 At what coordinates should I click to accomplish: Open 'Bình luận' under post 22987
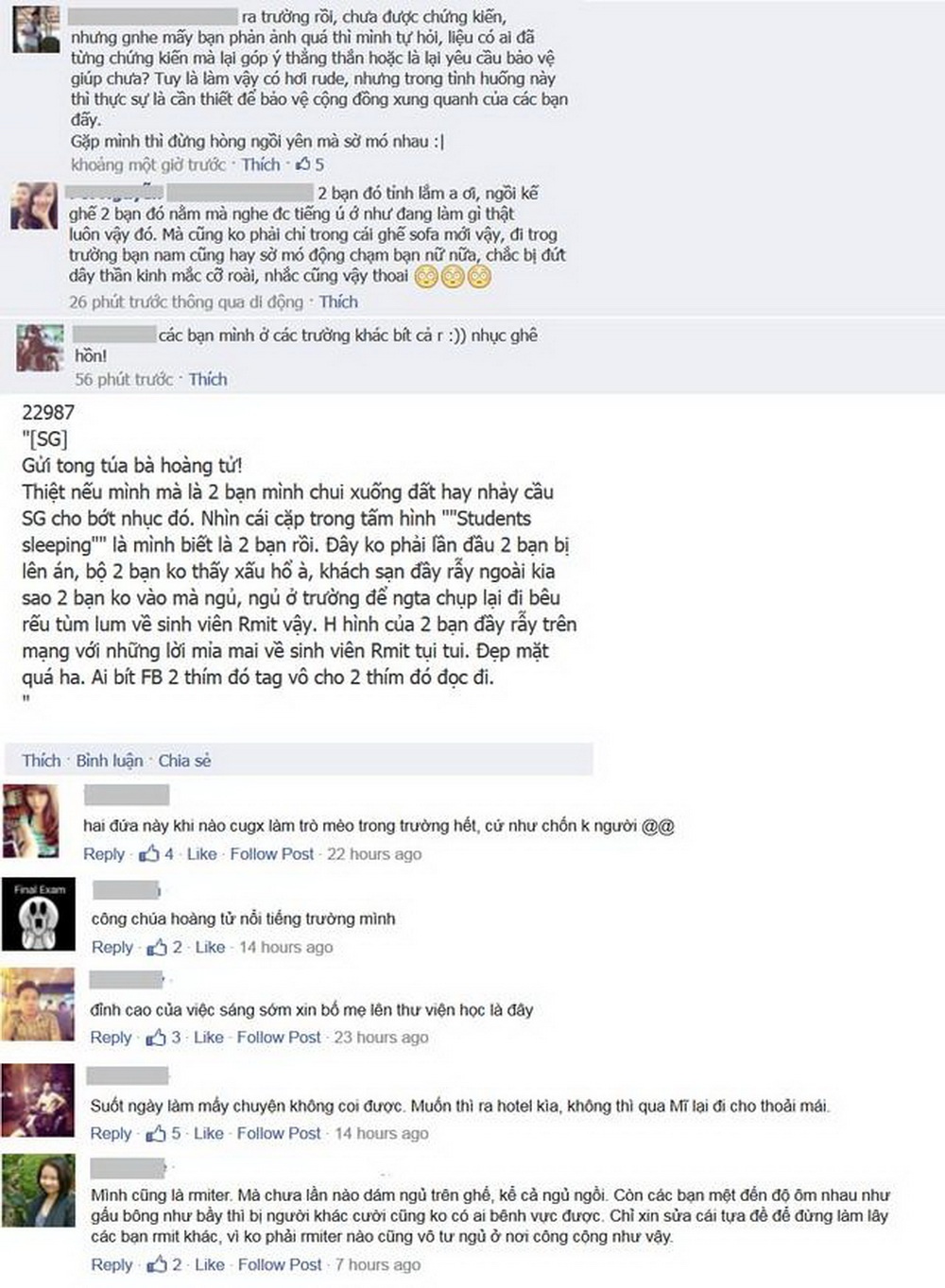(x=110, y=761)
